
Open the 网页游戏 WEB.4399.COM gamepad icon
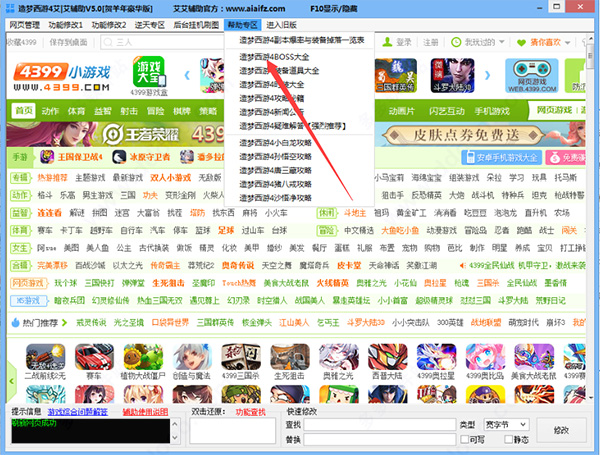[532, 75]
